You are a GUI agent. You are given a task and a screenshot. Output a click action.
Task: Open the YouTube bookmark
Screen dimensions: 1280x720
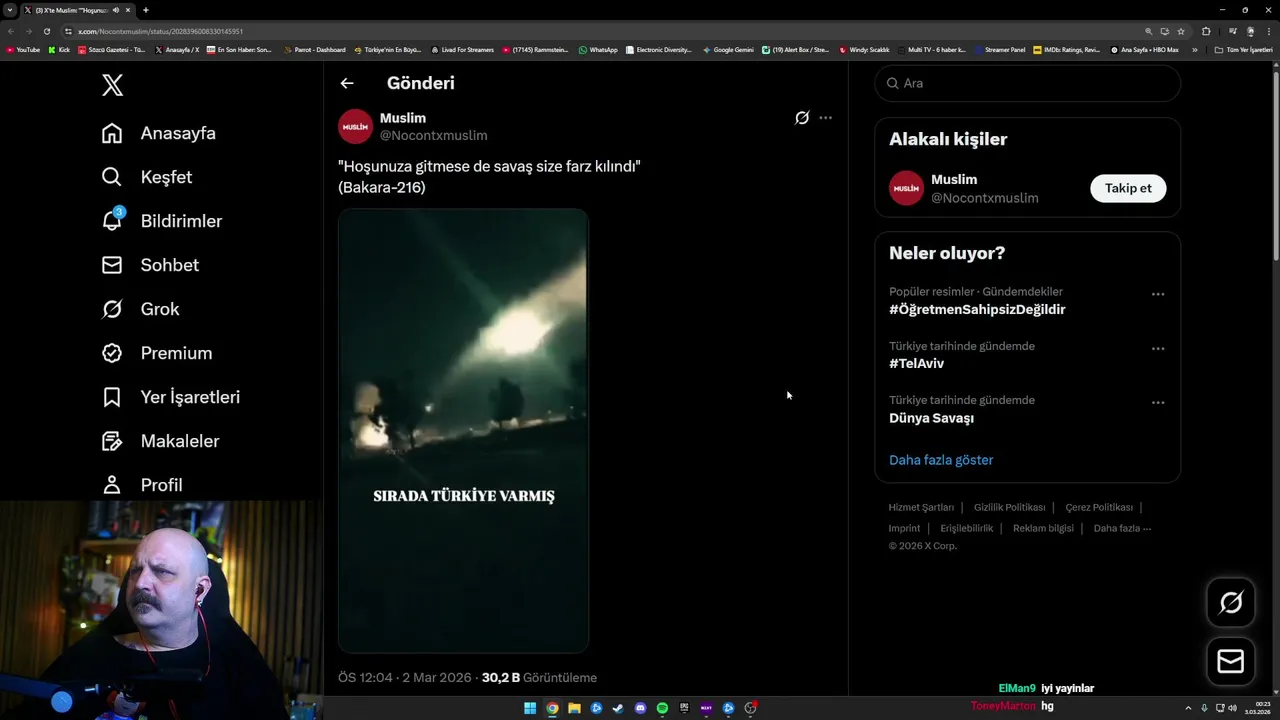pyautogui.click(x=24, y=49)
